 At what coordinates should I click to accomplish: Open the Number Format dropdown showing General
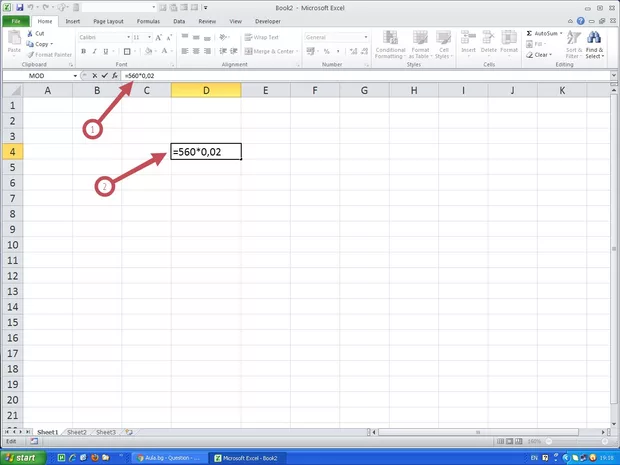tap(366, 37)
